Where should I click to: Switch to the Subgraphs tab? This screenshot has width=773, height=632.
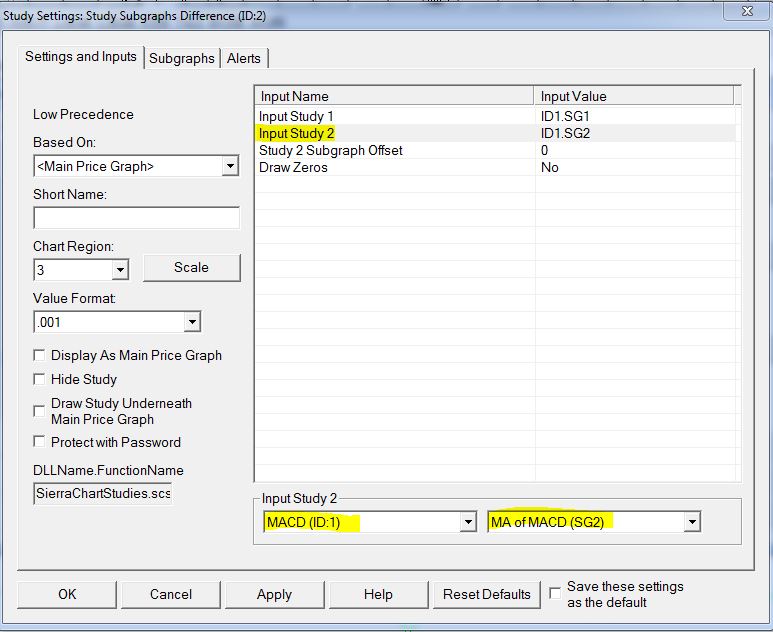[x=181, y=58]
